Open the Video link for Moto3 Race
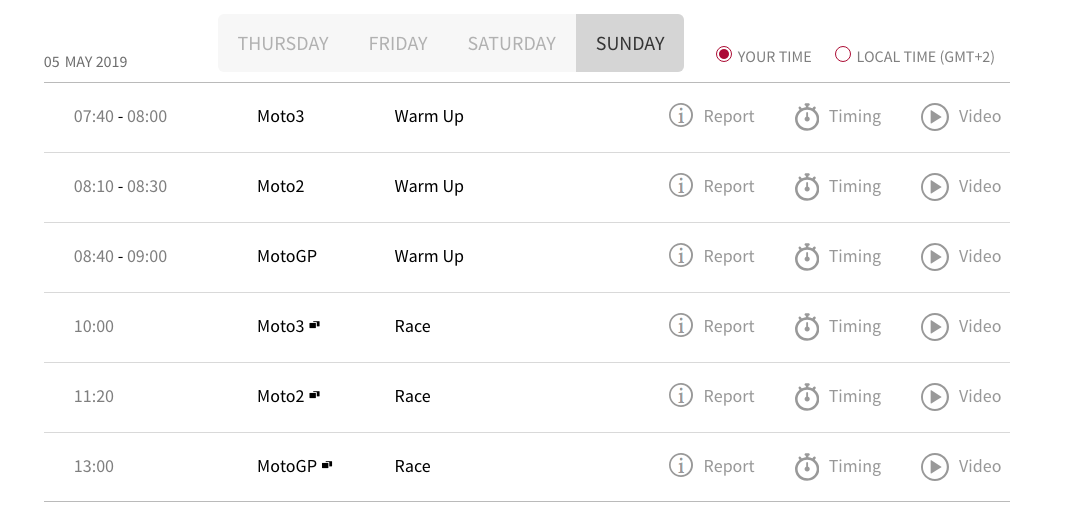The image size is (1067, 522). (x=979, y=327)
